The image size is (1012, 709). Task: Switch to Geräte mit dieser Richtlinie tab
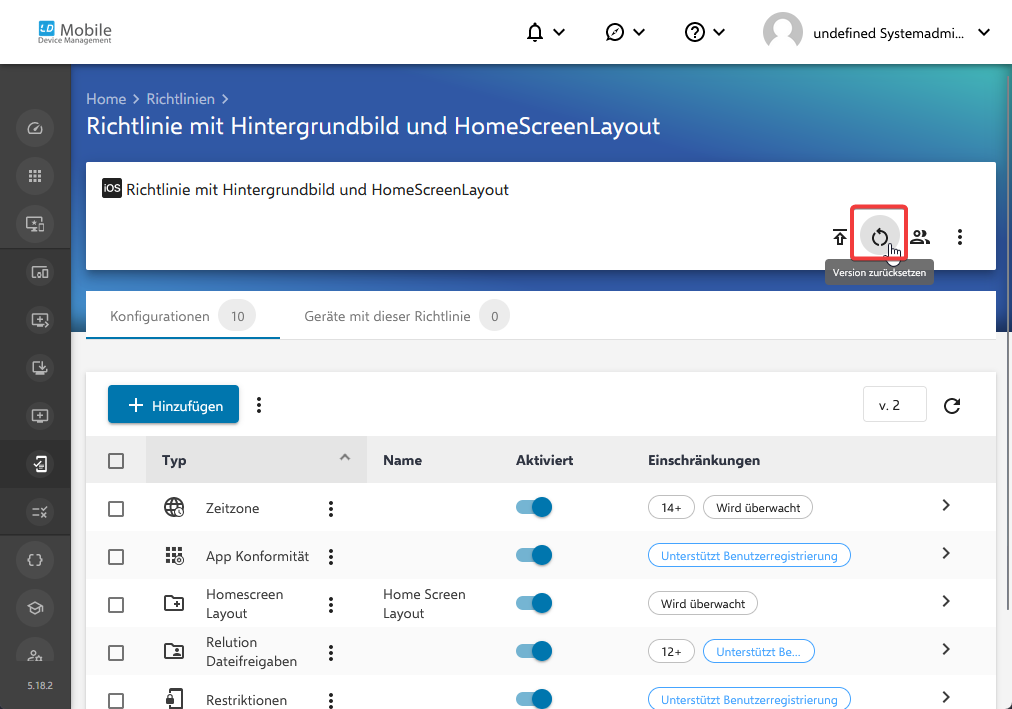coord(407,316)
